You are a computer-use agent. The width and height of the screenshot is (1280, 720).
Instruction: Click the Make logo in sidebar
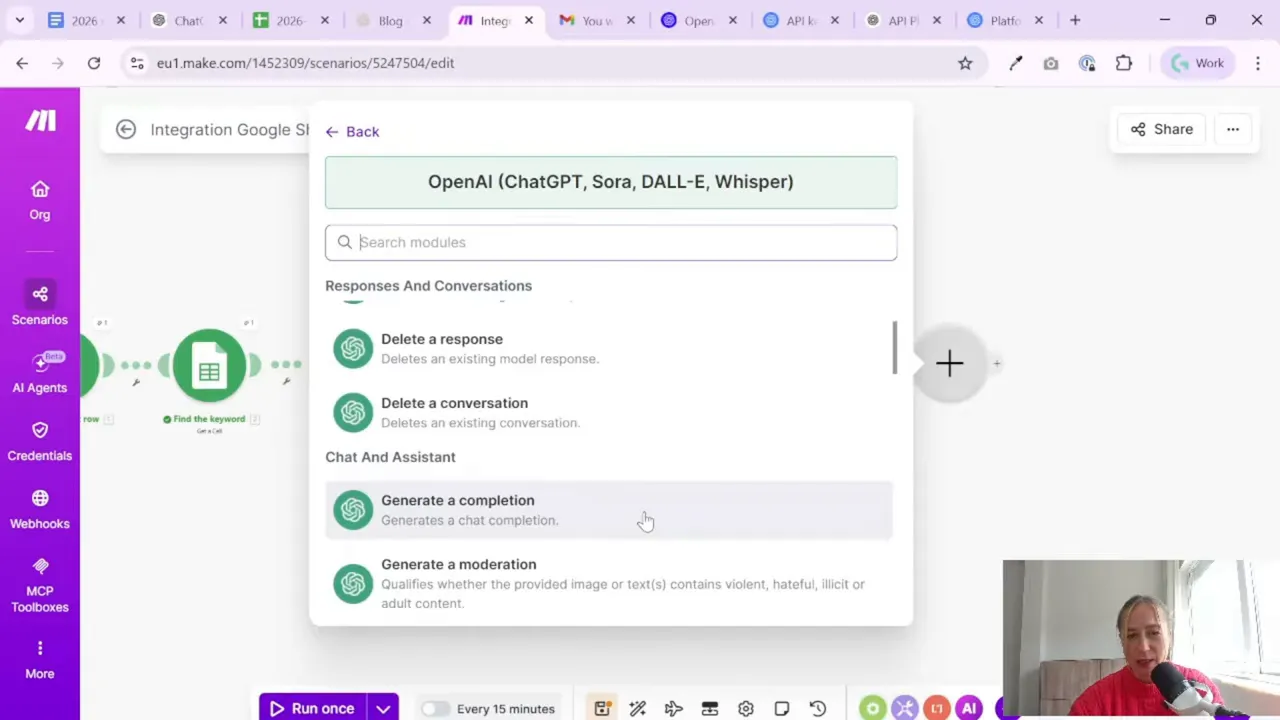(40, 121)
